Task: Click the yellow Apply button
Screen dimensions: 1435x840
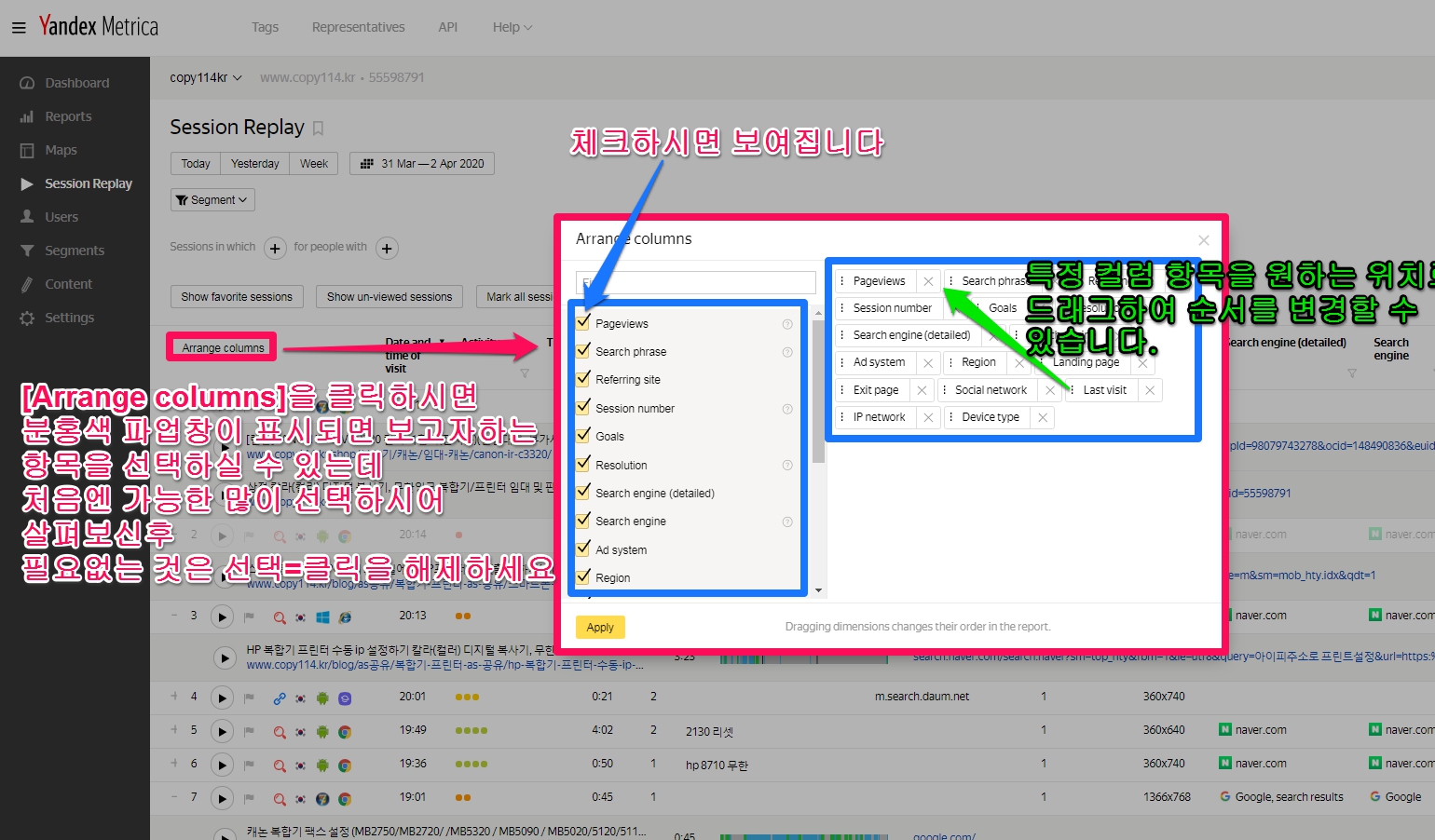Action: click(x=600, y=628)
